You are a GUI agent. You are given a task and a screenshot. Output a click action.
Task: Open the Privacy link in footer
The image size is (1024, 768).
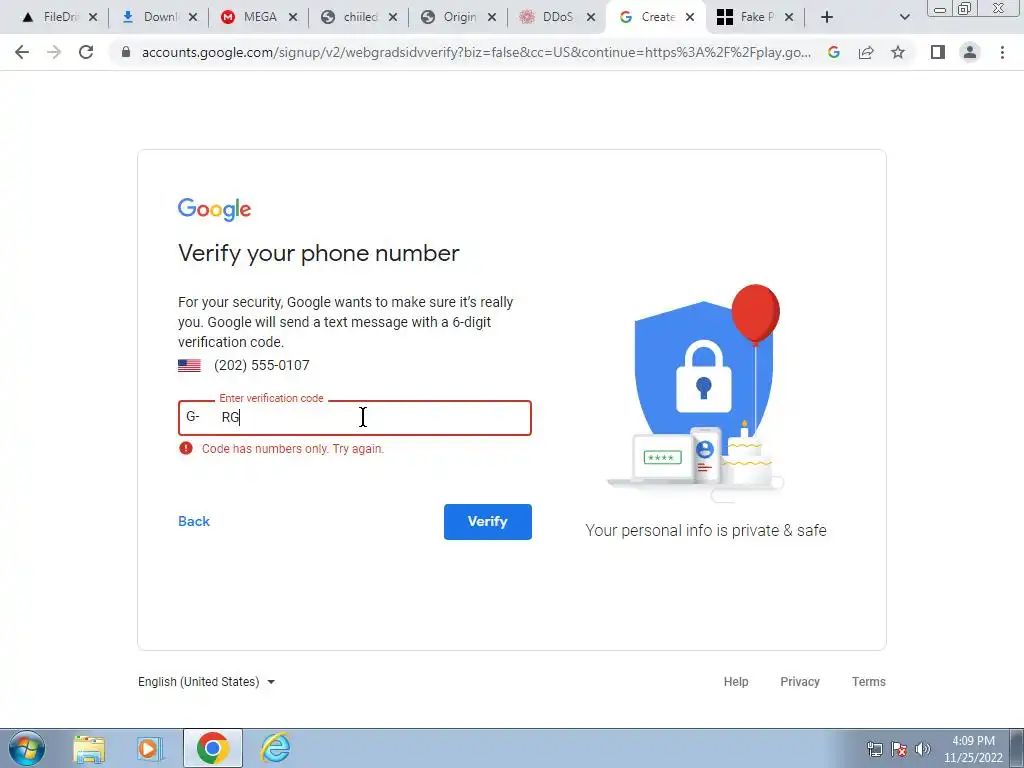pyautogui.click(x=800, y=682)
